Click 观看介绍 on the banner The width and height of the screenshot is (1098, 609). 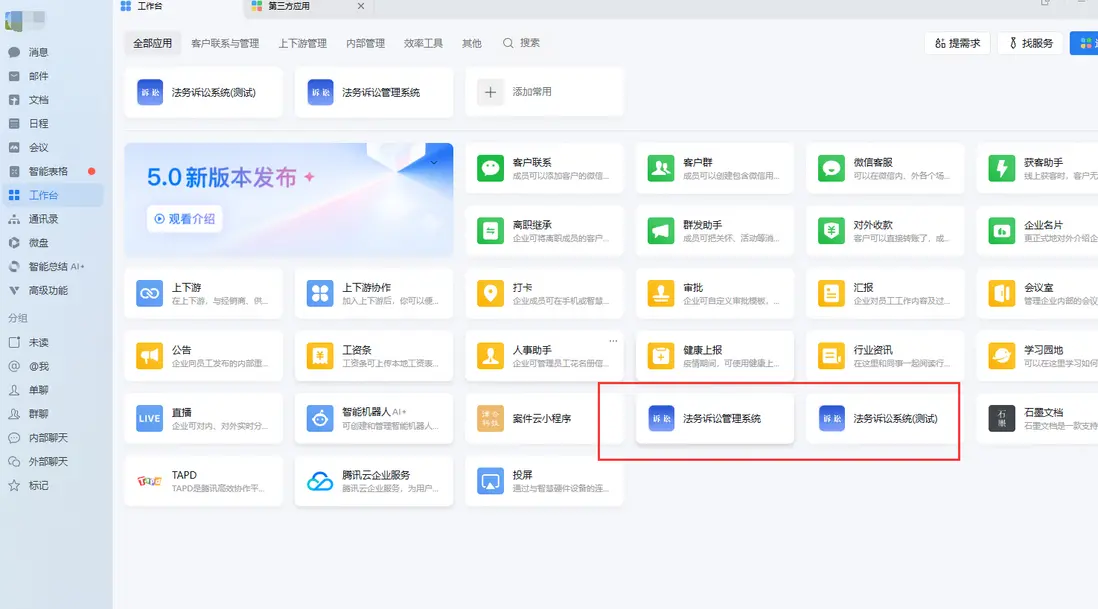(185, 219)
